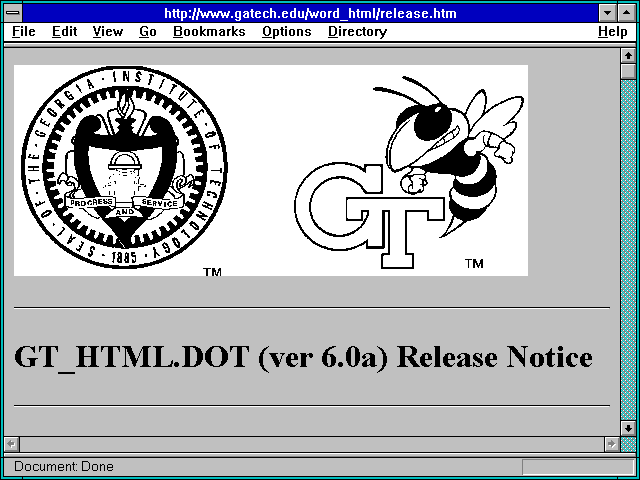Open the Bookmarks menu
The image size is (640, 480).
(209, 32)
